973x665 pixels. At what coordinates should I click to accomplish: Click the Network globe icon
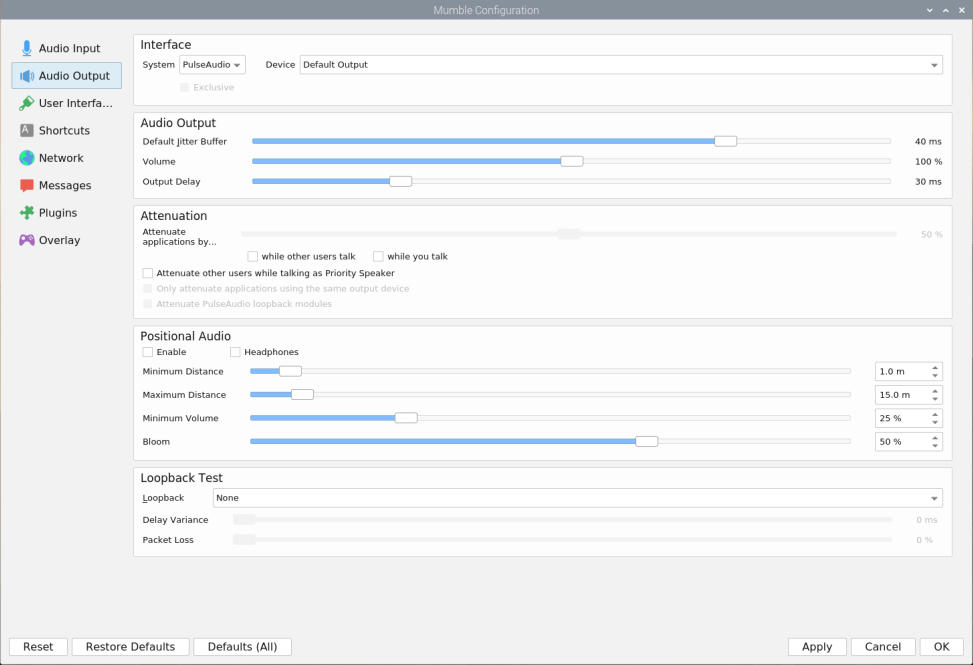click(27, 158)
